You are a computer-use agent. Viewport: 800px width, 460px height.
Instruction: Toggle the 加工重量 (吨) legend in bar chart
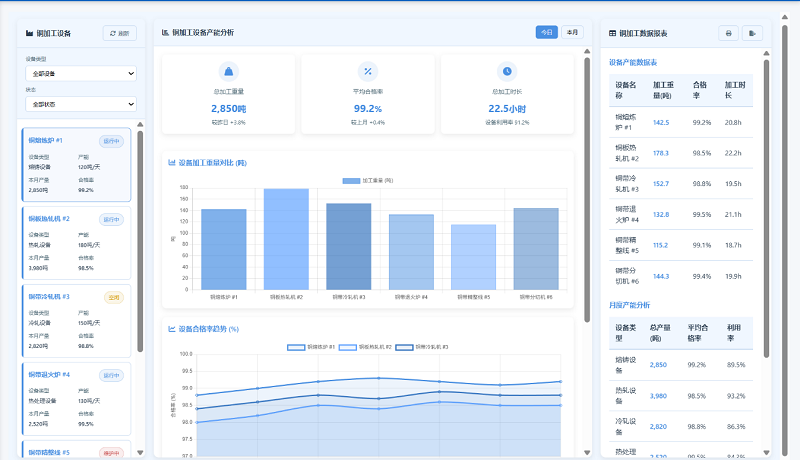pos(367,180)
